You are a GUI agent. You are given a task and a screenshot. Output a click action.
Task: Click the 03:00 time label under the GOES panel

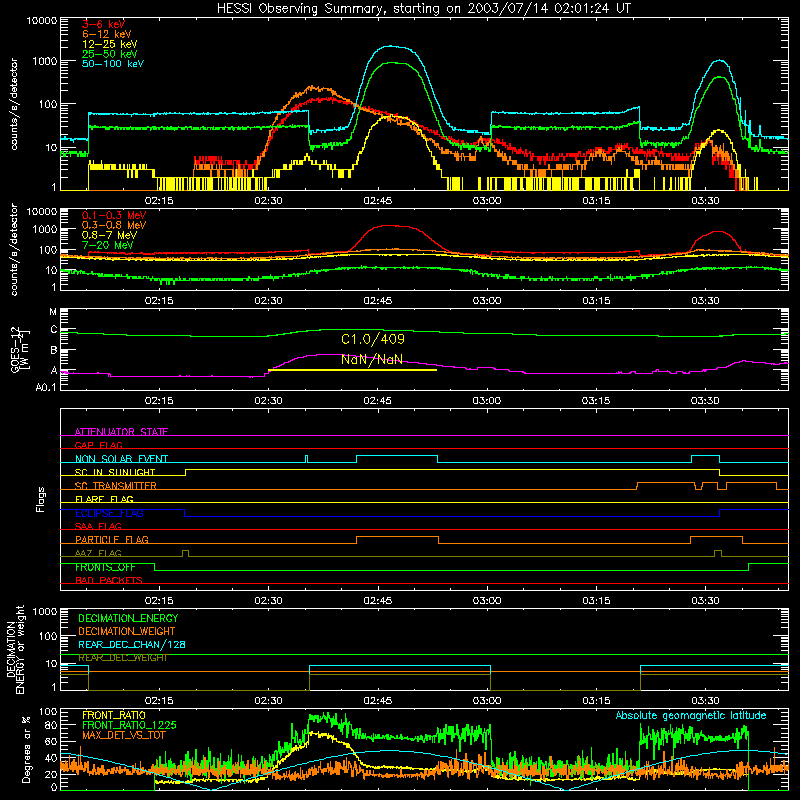[487, 401]
